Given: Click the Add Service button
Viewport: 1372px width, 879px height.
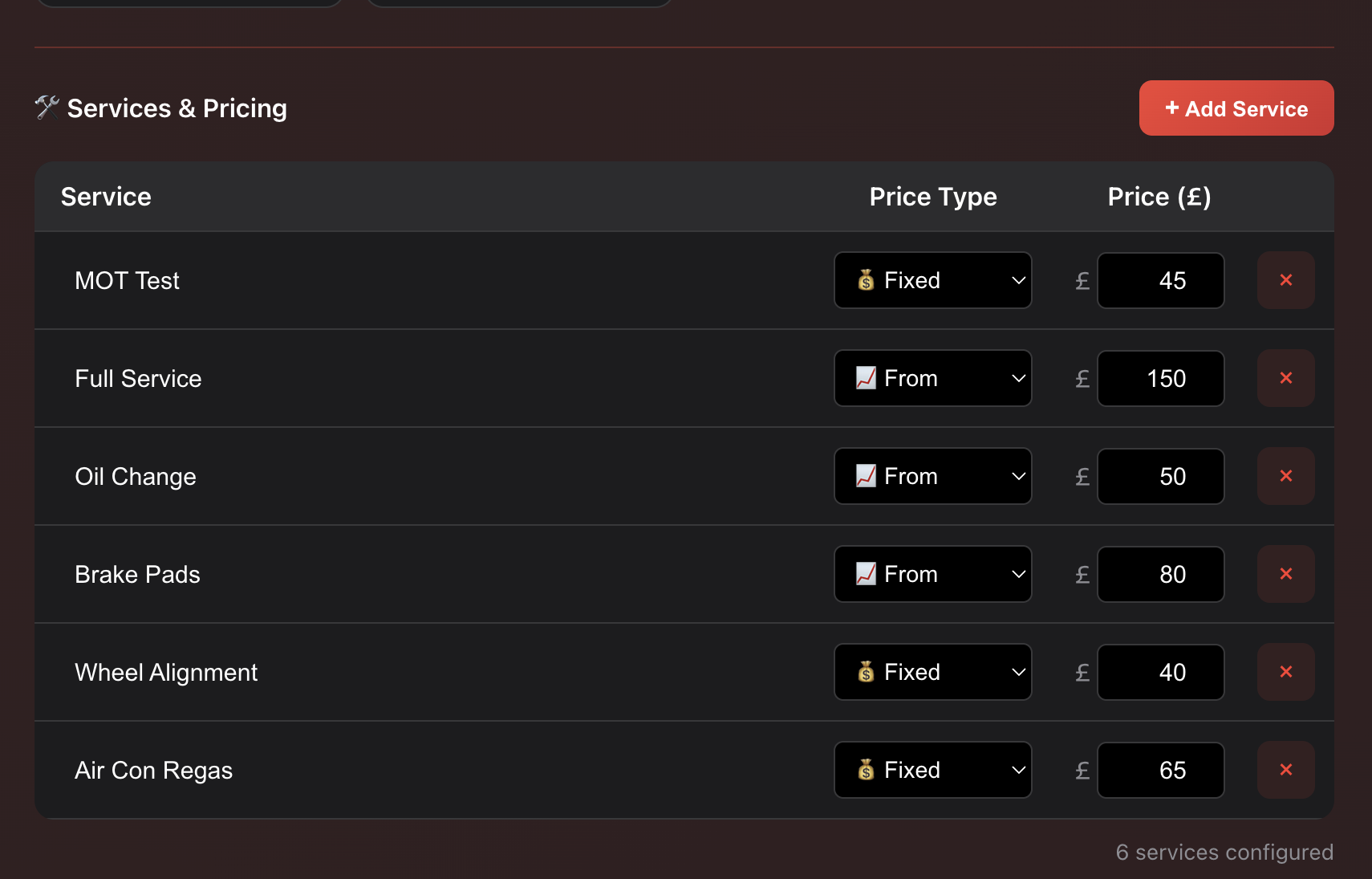Looking at the screenshot, I should (1236, 108).
